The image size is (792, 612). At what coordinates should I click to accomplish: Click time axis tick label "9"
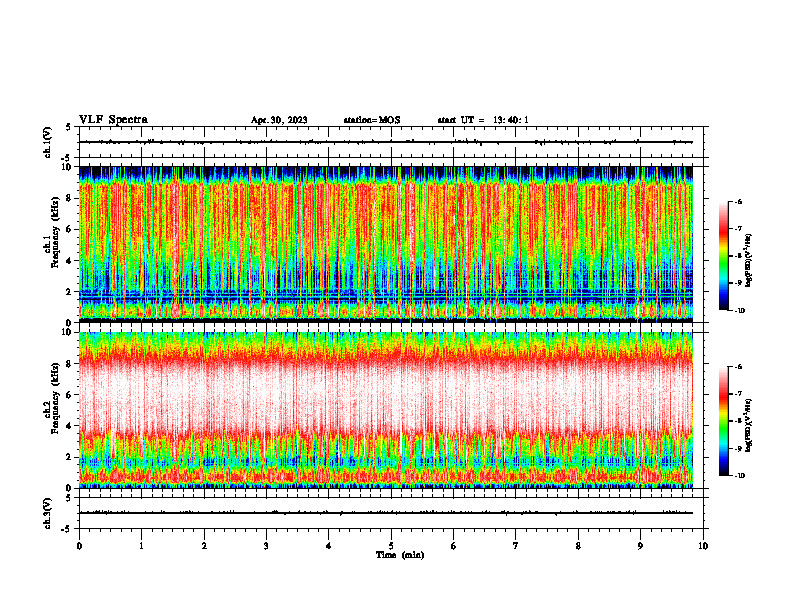[x=640, y=546]
